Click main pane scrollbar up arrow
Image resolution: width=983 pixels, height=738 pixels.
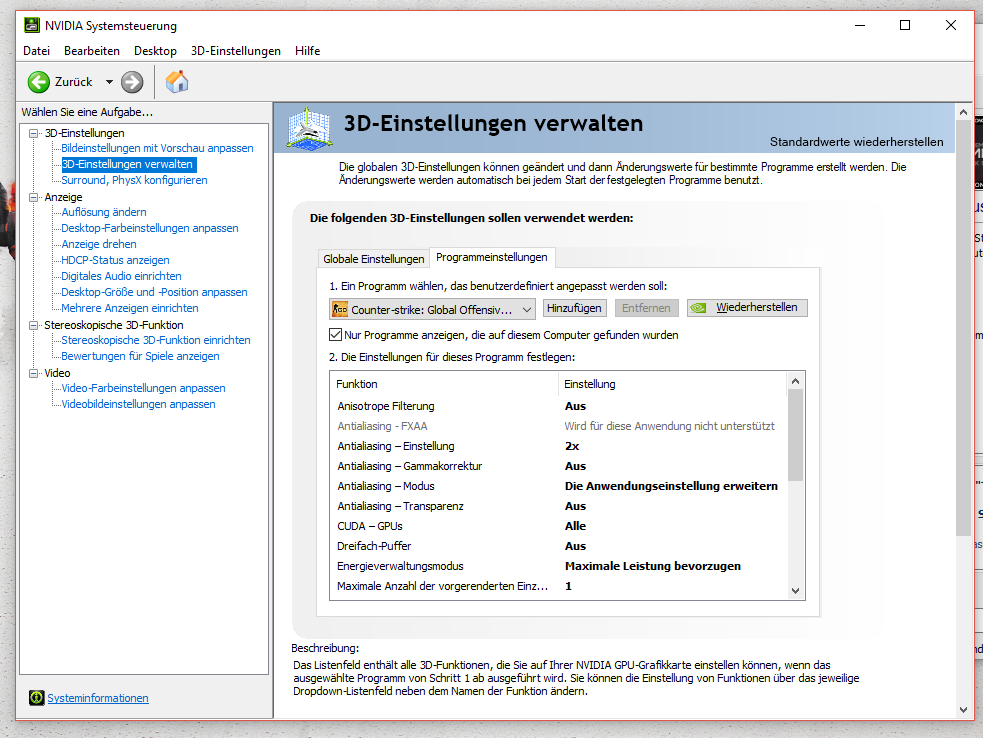tap(964, 112)
